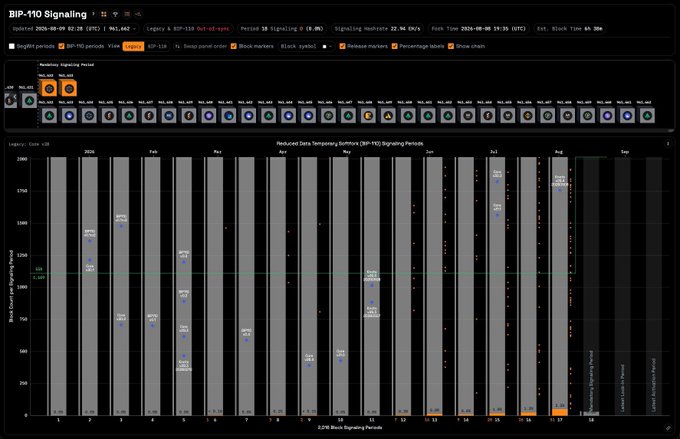Click the Legacy & BIP-110 Out-of-sync status pill

point(188,29)
